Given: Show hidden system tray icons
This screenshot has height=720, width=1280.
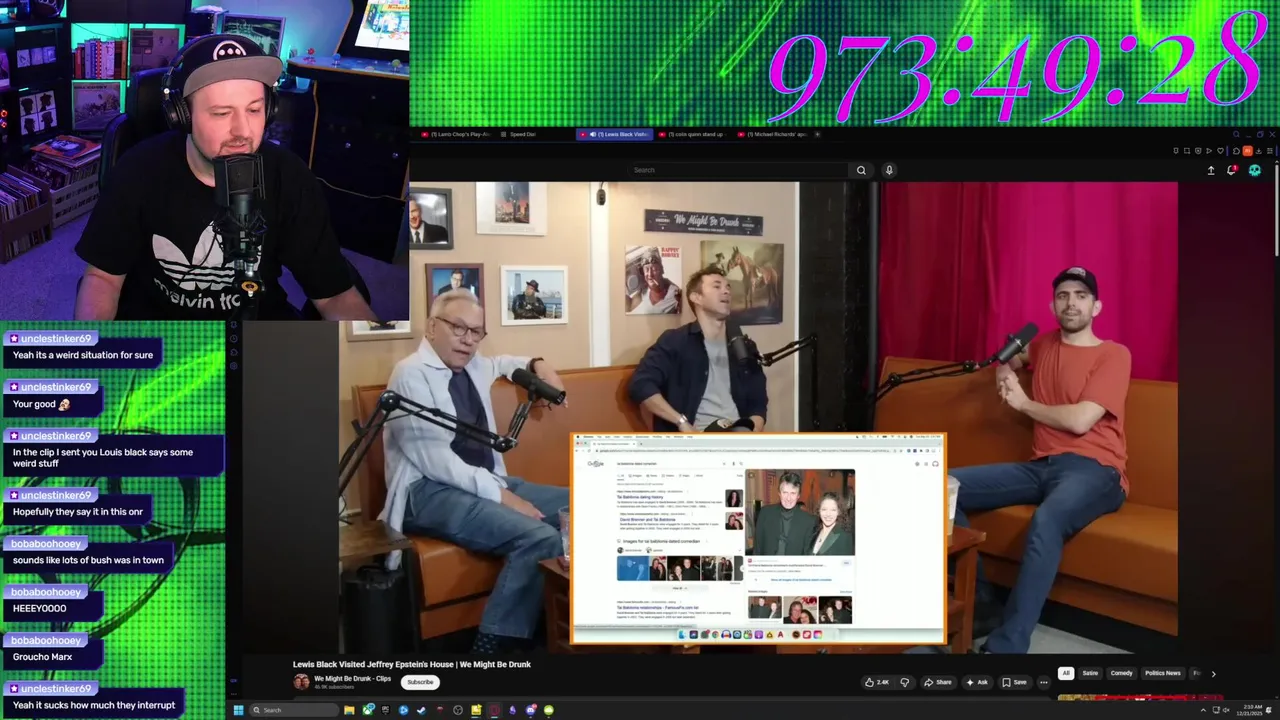Looking at the screenshot, I should 1203,710.
